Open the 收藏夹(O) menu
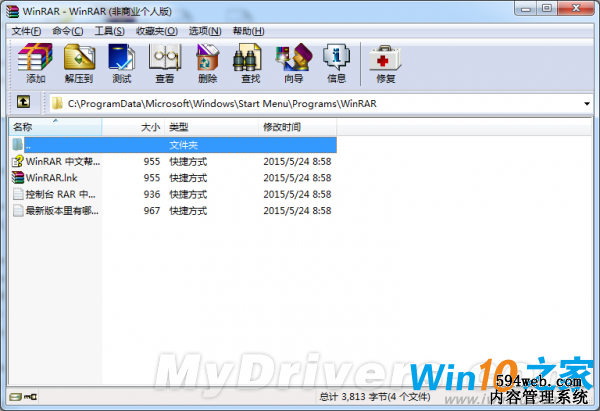The width and height of the screenshot is (600, 411). point(157,31)
